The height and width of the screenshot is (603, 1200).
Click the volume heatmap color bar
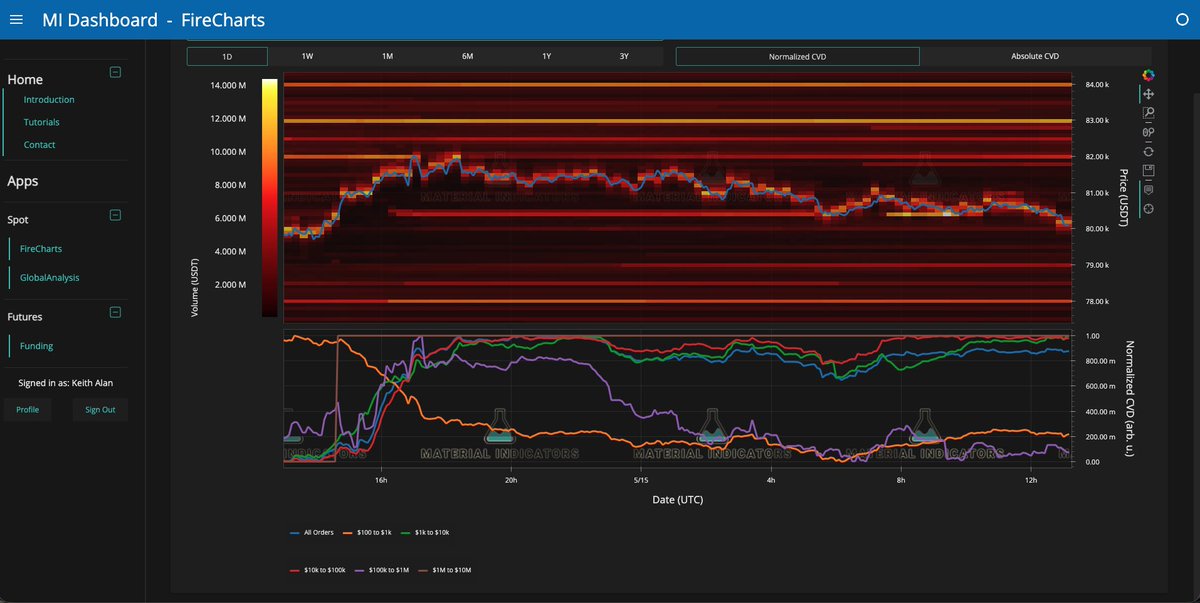(x=269, y=198)
